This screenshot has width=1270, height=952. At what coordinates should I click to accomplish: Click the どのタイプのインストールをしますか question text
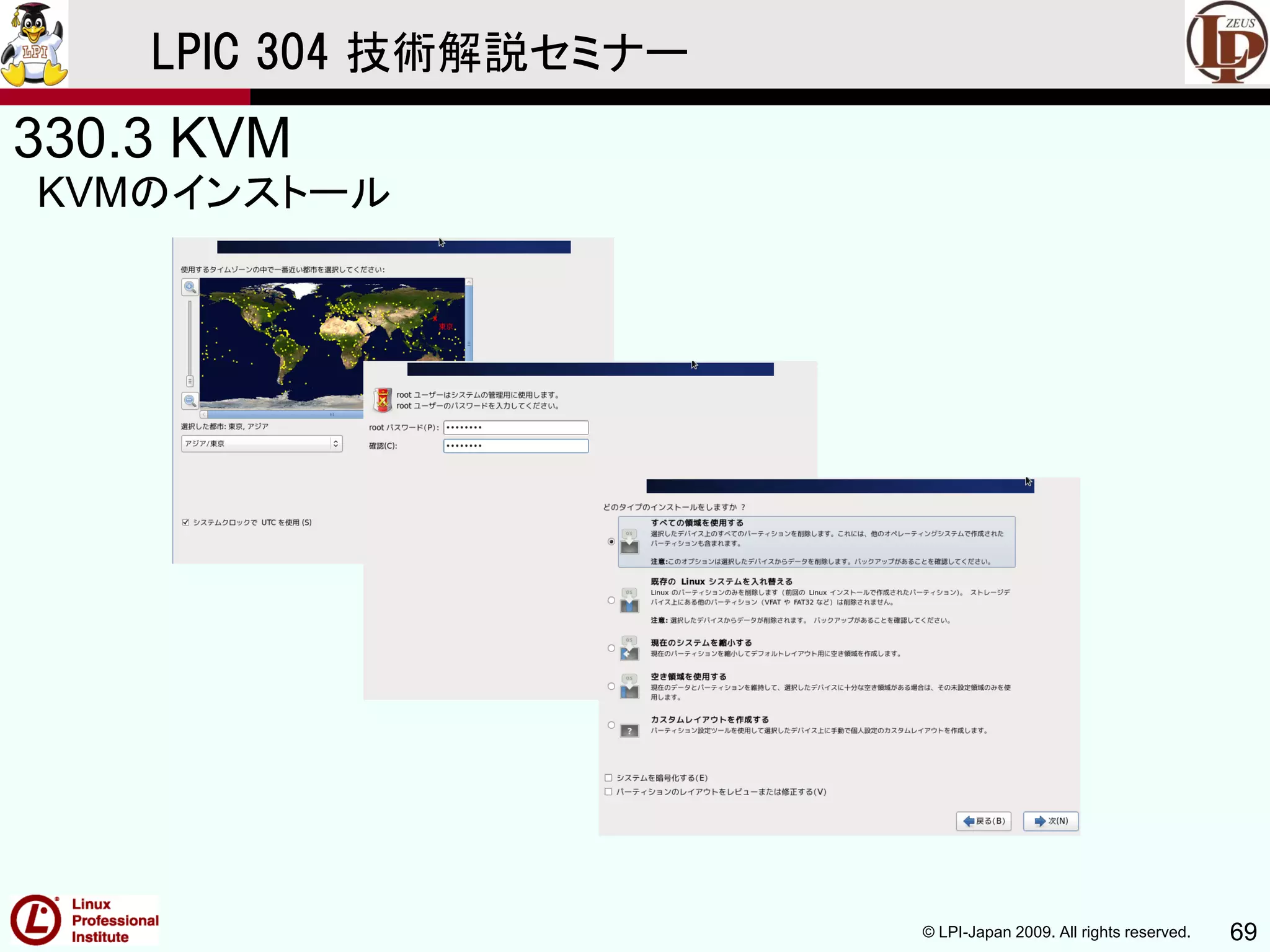[674, 506]
